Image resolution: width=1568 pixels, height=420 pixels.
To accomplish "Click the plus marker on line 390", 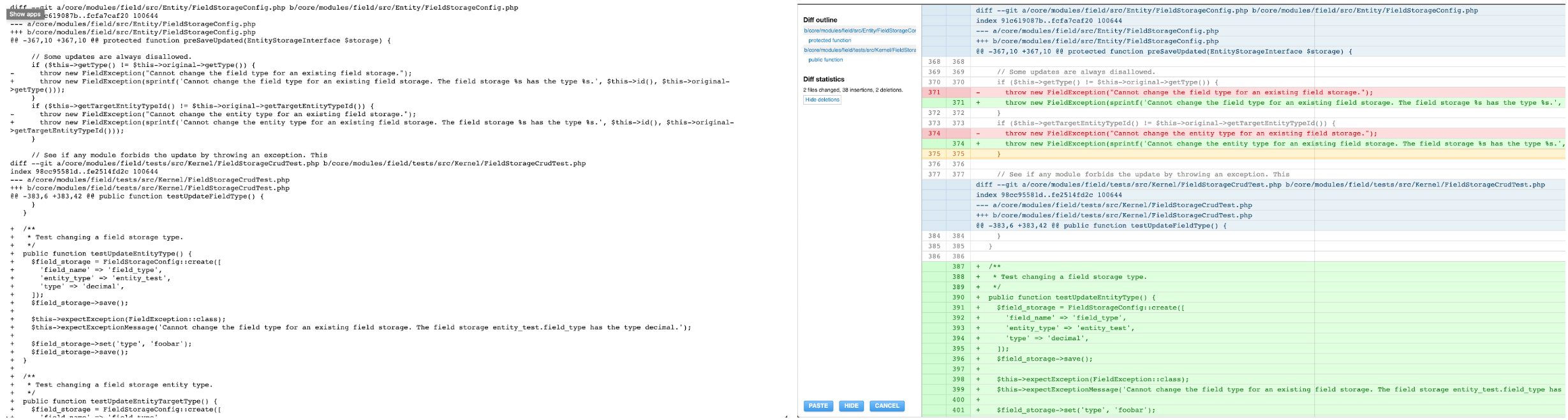I will (978, 297).
